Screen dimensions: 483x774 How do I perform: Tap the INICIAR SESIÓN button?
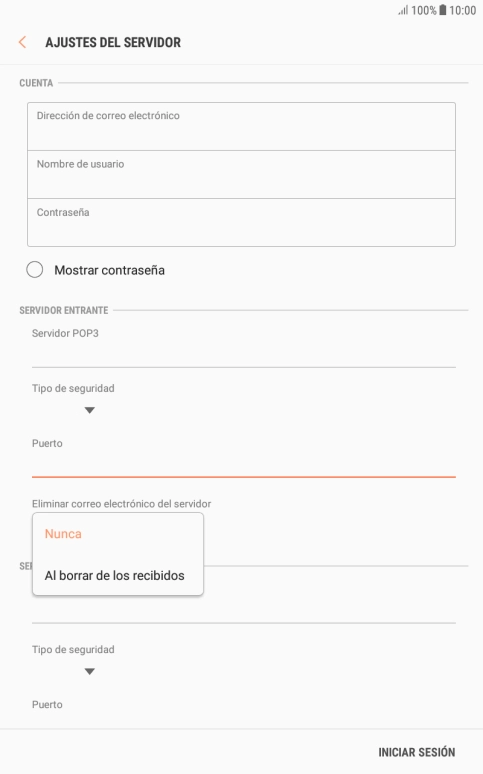pyautogui.click(x=416, y=752)
